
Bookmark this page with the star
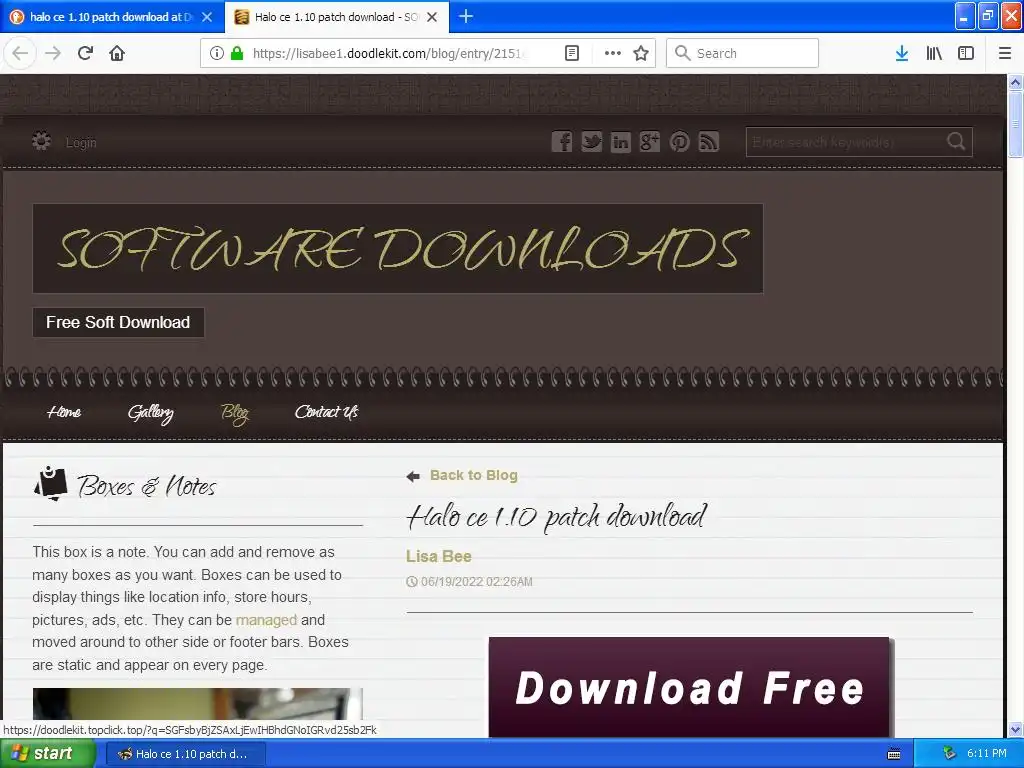tap(641, 53)
